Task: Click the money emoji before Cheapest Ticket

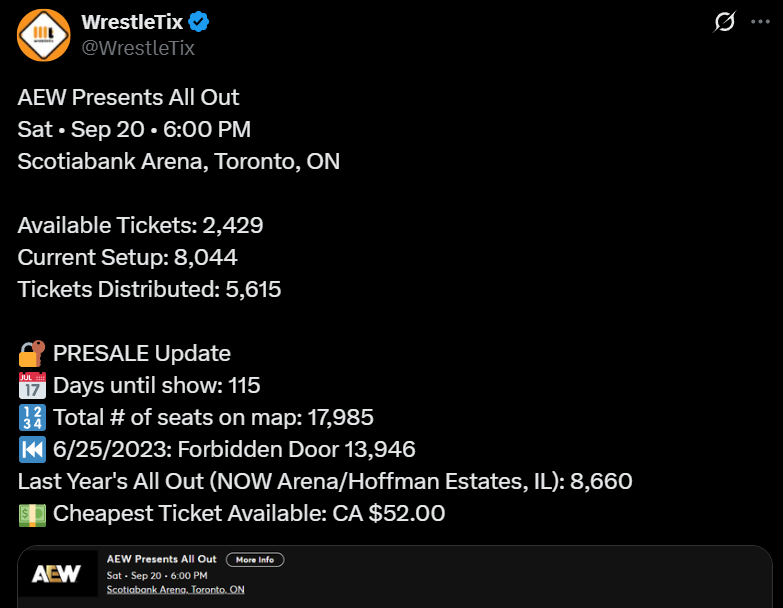Action: tap(31, 513)
